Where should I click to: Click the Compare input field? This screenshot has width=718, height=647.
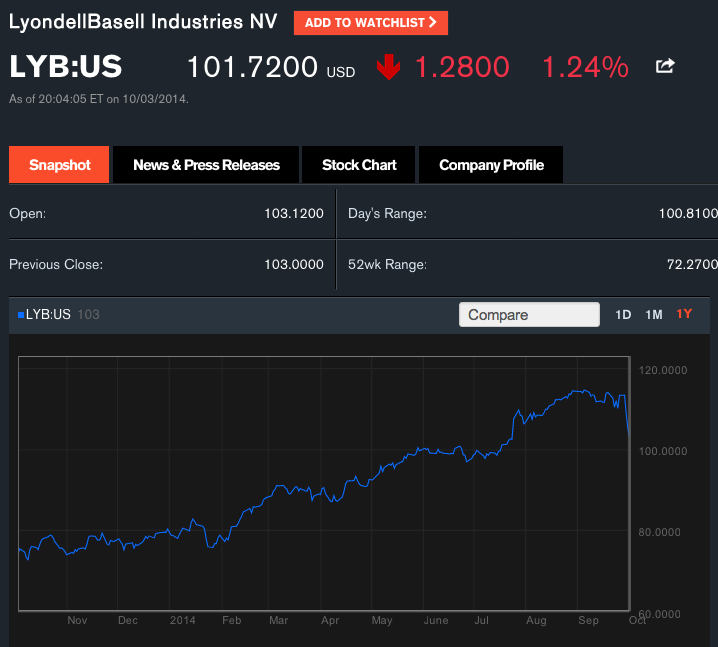pyautogui.click(x=529, y=315)
